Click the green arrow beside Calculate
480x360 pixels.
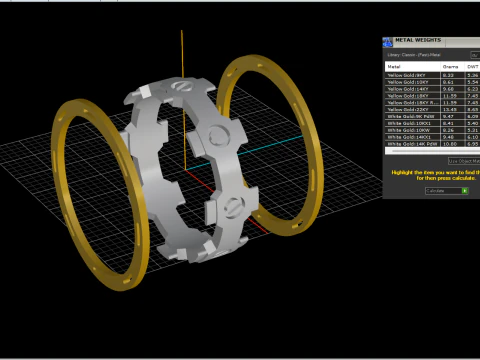(465, 191)
